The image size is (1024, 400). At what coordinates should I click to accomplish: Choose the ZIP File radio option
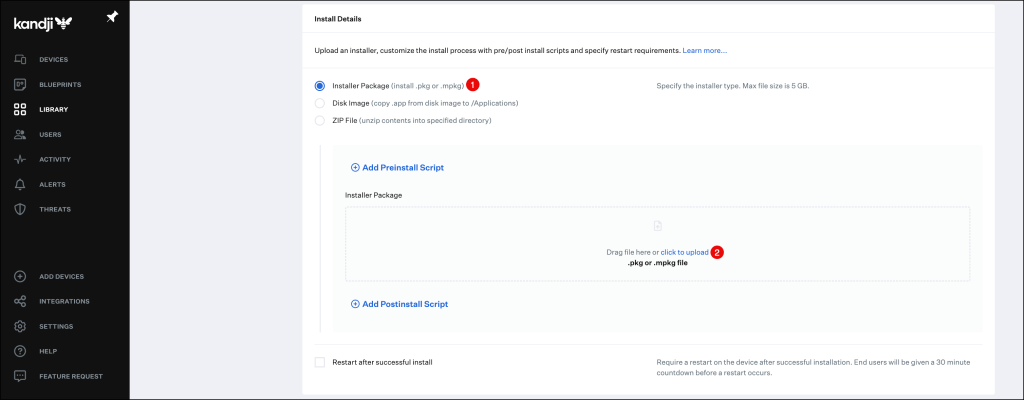[320, 120]
